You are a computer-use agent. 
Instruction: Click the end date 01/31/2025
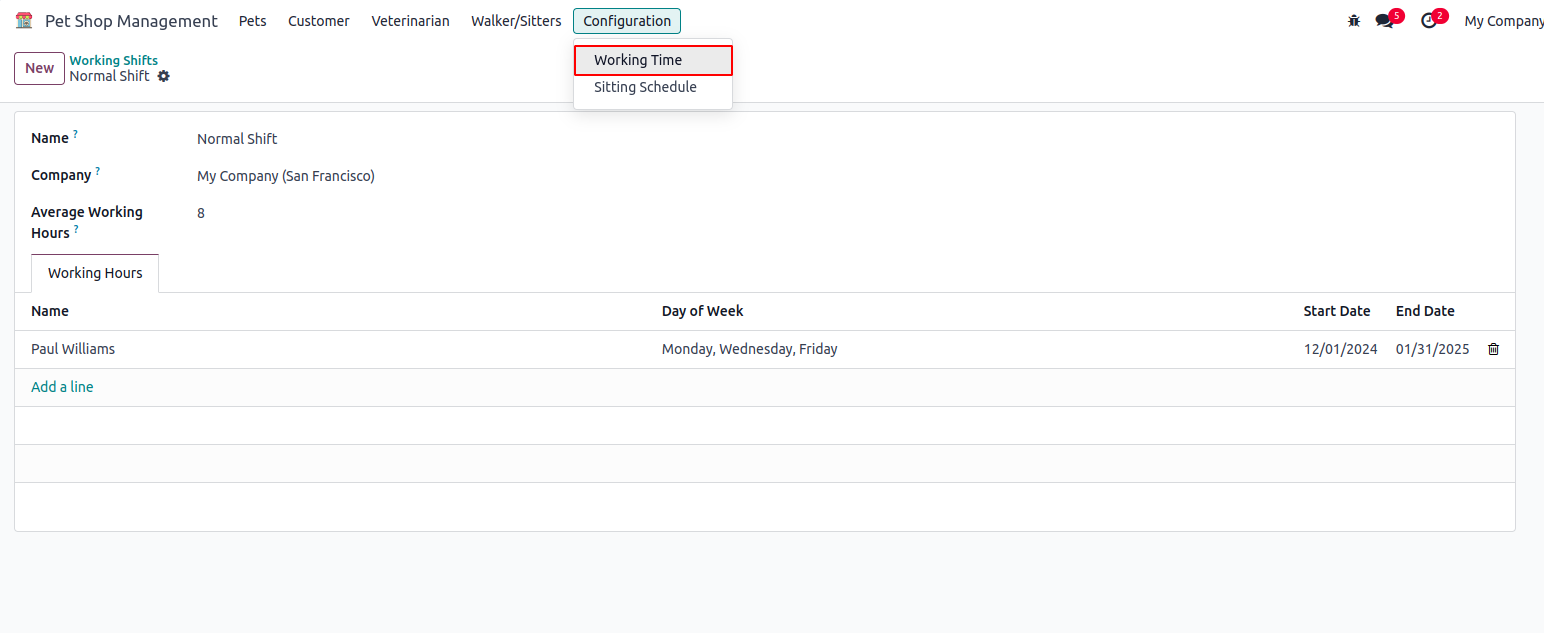pos(1433,349)
